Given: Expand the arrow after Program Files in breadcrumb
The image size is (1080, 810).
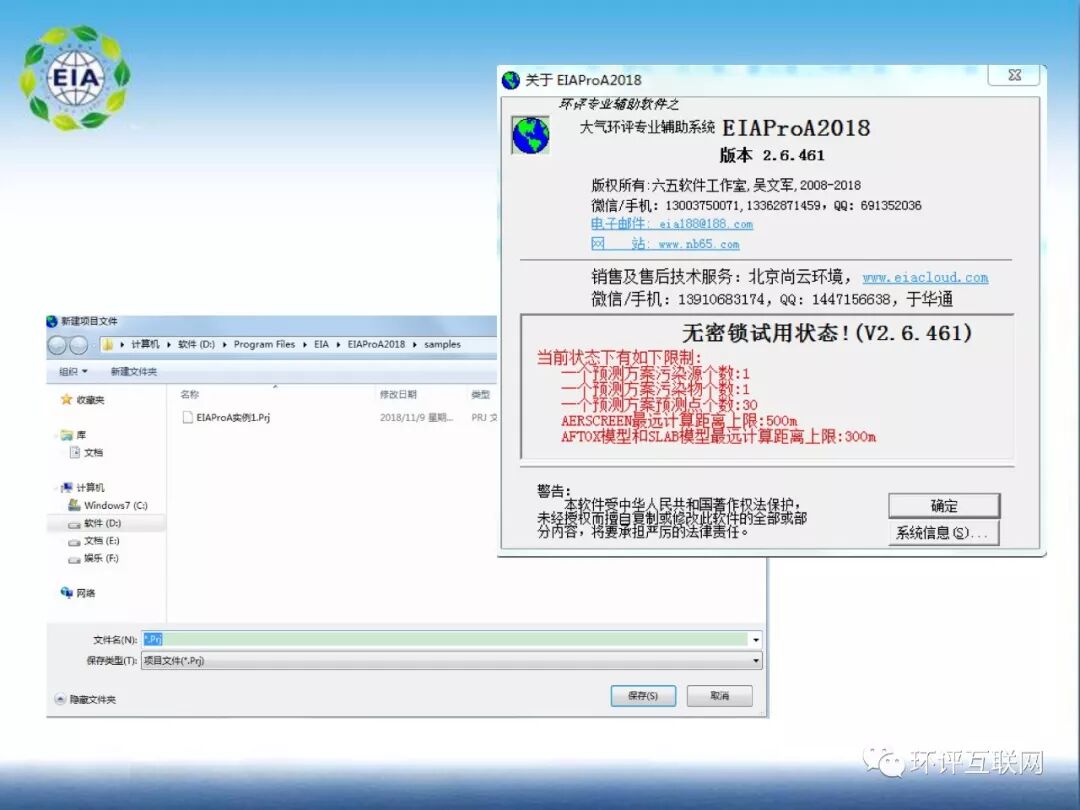Looking at the screenshot, I should (x=304, y=344).
